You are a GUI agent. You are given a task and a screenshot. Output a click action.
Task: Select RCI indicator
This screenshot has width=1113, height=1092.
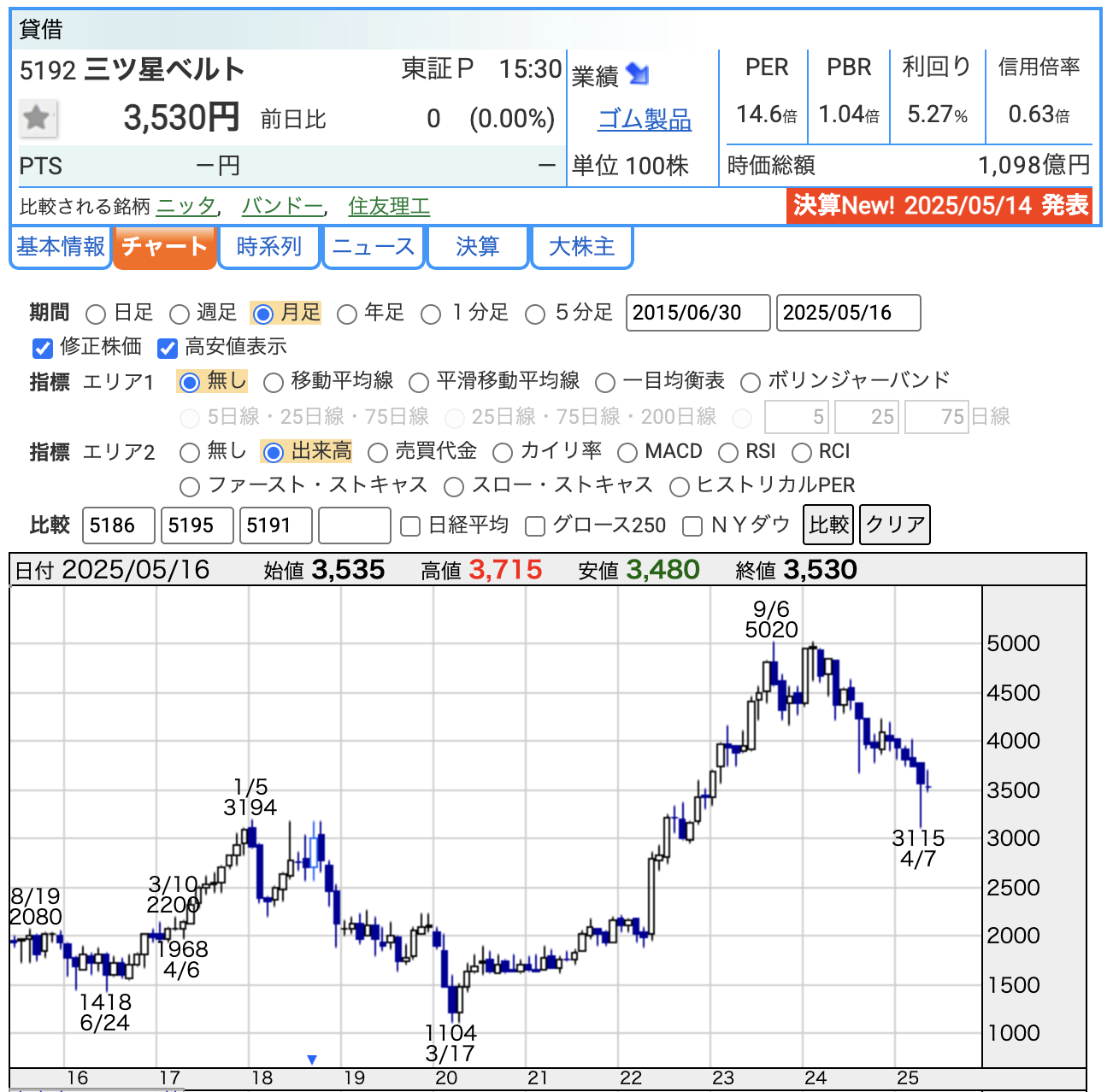[802, 452]
